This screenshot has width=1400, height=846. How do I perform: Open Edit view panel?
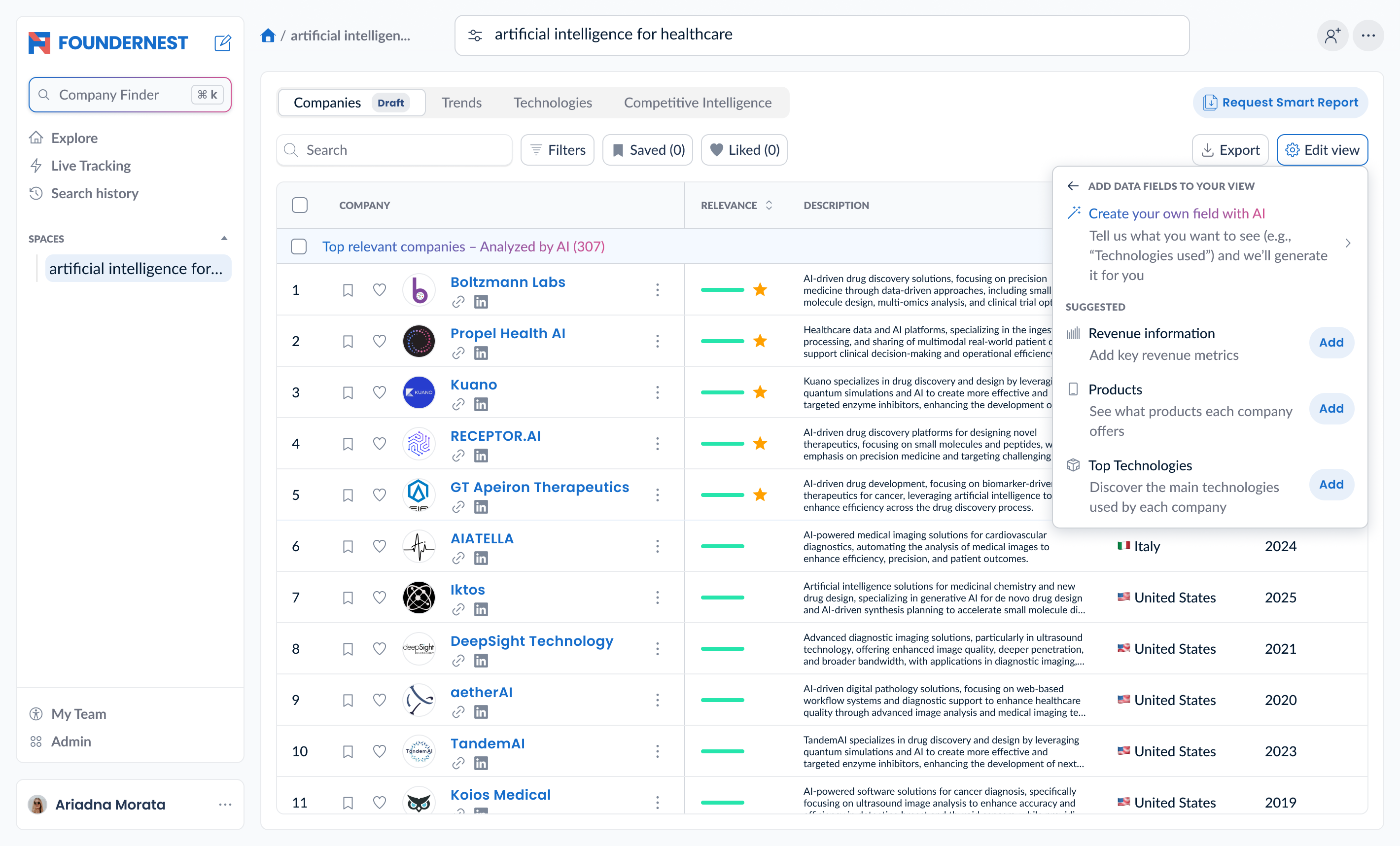click(x=1322, y=150)
